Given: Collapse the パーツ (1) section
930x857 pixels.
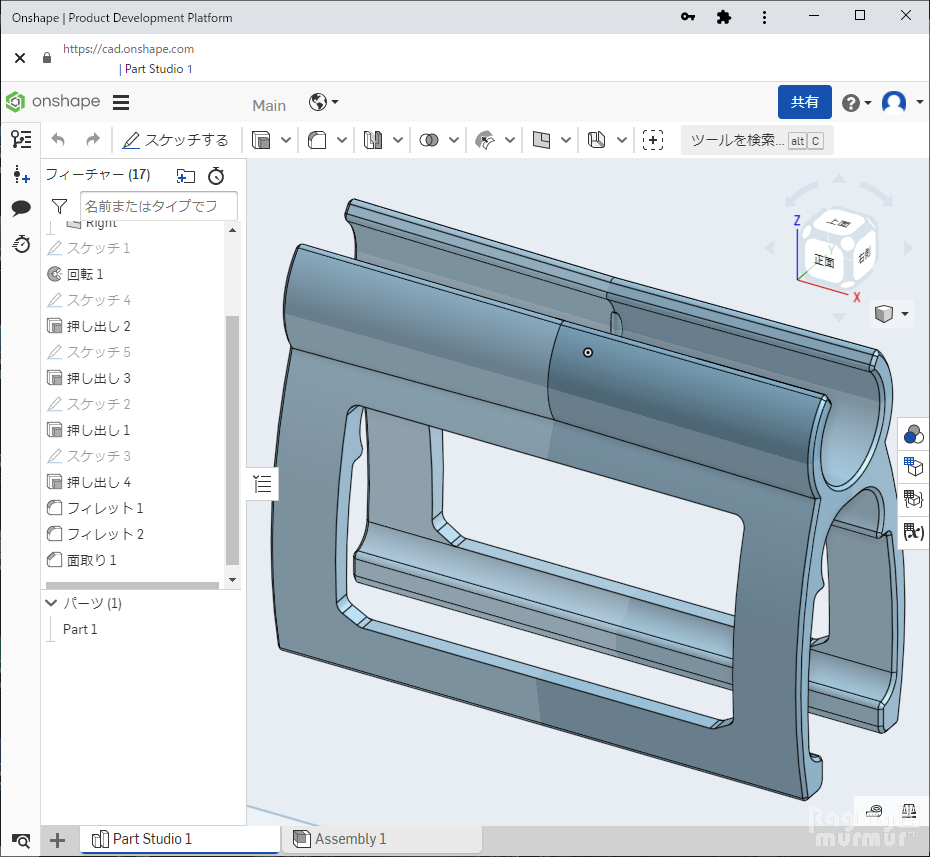Looking at the screenshot, I should tap(51, 603).
